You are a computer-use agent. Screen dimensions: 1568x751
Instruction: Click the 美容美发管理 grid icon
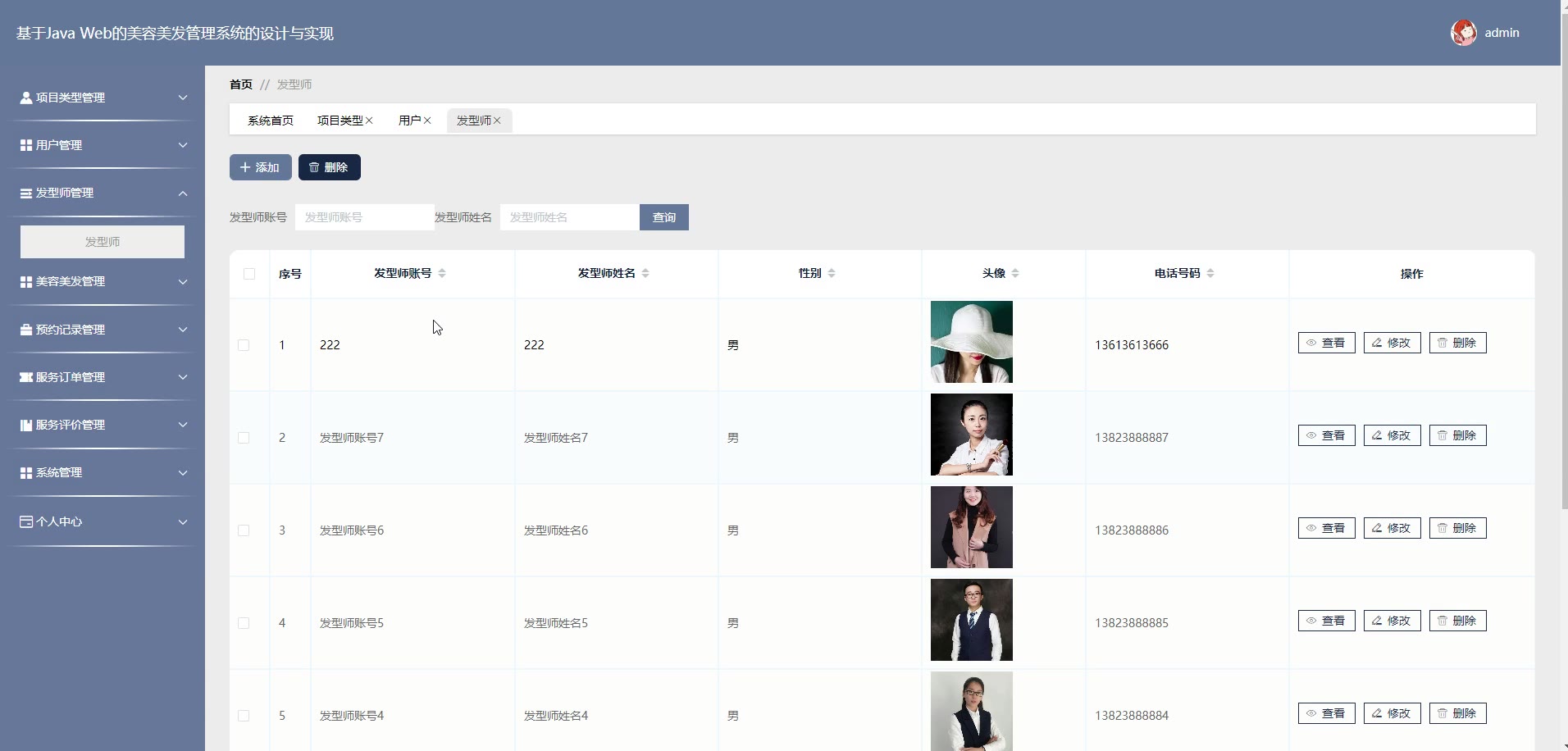click(26, 281)
